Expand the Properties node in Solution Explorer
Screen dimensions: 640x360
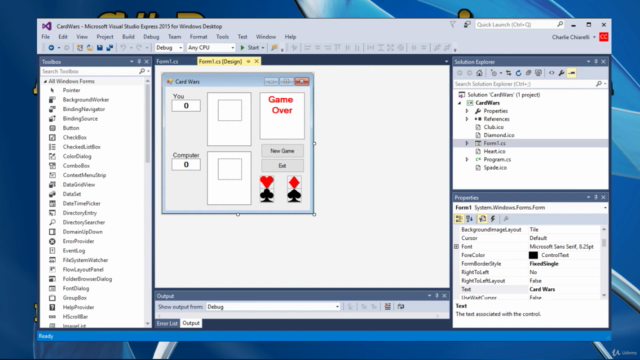[x=467, y=111]
